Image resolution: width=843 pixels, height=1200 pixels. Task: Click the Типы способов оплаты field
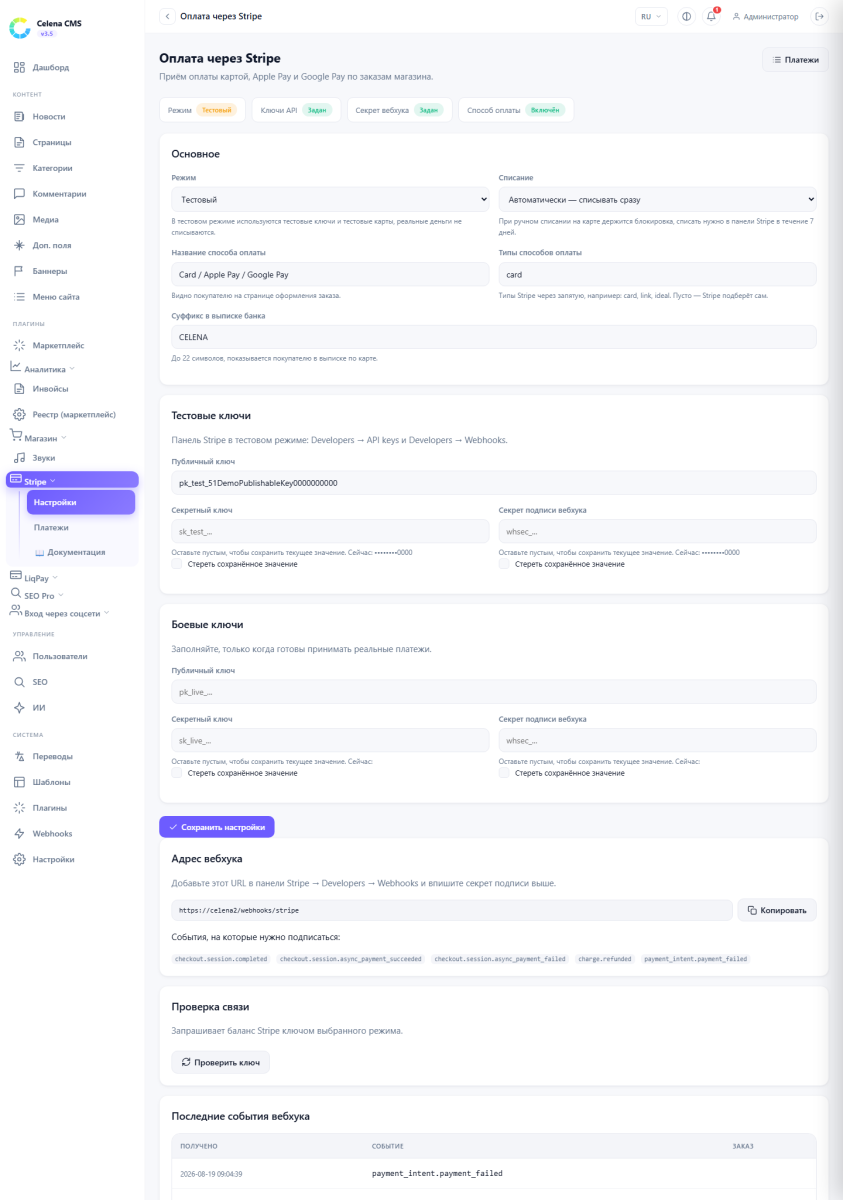point(657,274)
